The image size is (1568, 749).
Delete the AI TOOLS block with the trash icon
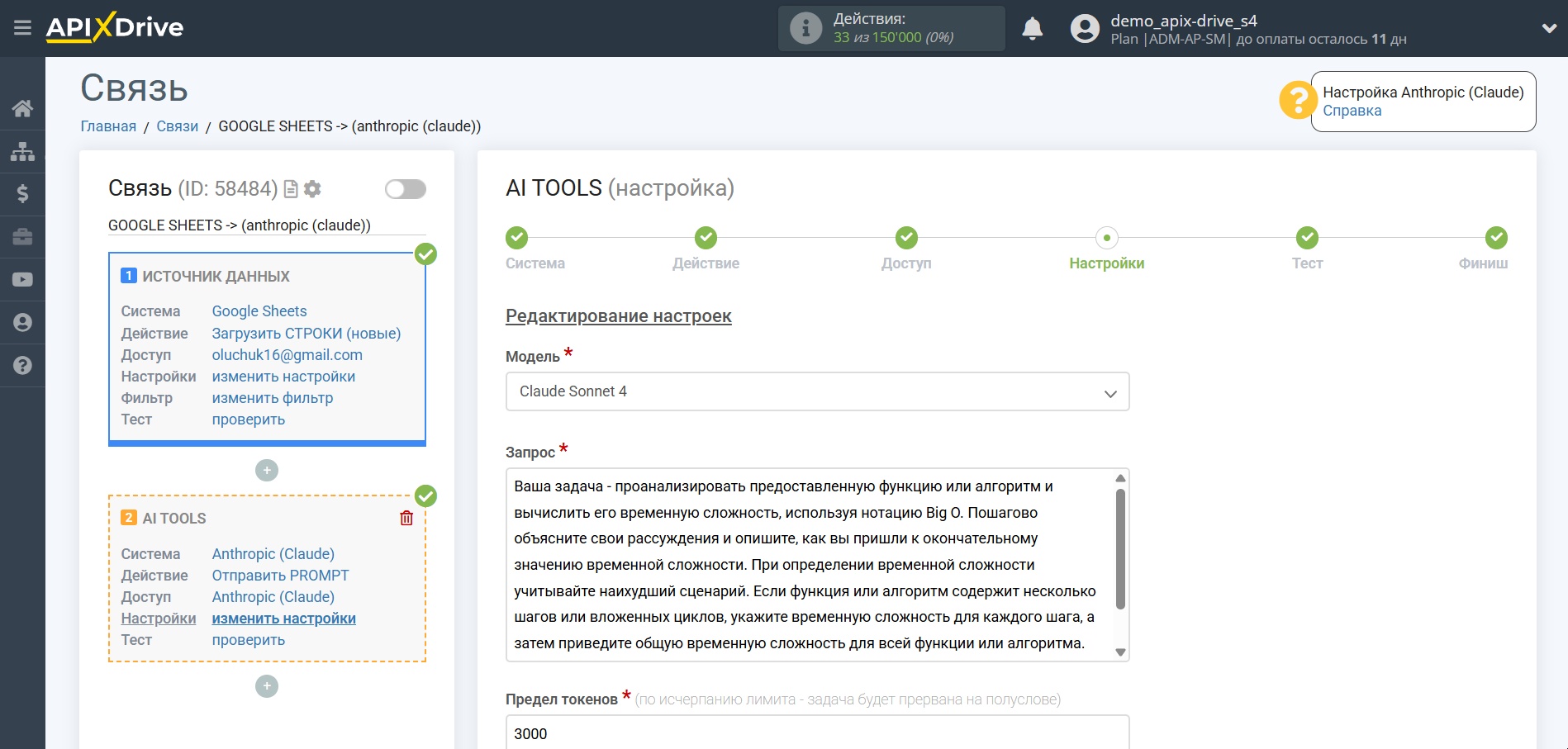(406, 519)
